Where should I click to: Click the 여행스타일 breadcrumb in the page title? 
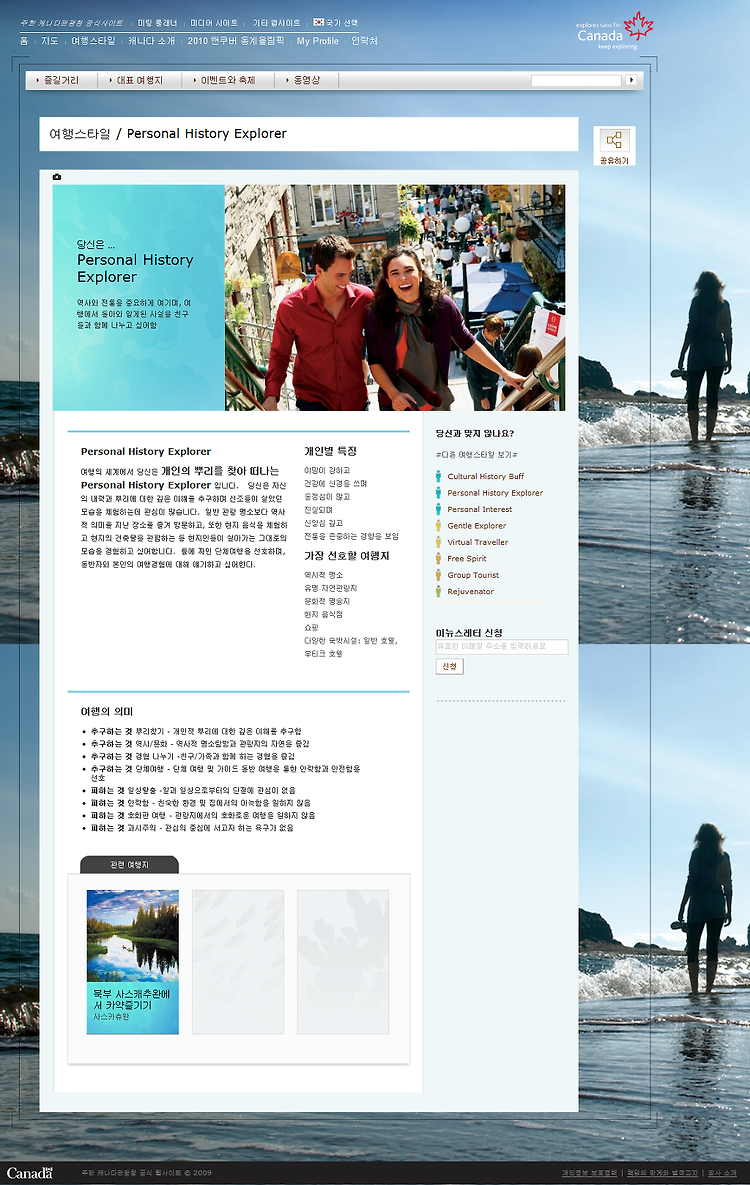click(x=79, y=134)
